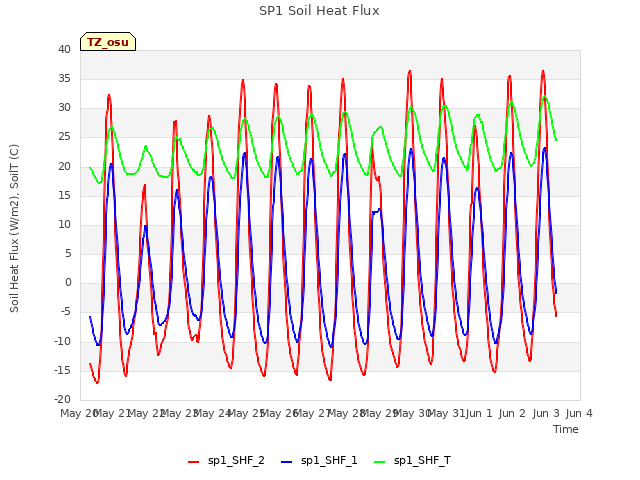This screenshot has width=640, height=480.
Task: Click the 5 y-axis tick label
Action: click(x=68, y=253)
